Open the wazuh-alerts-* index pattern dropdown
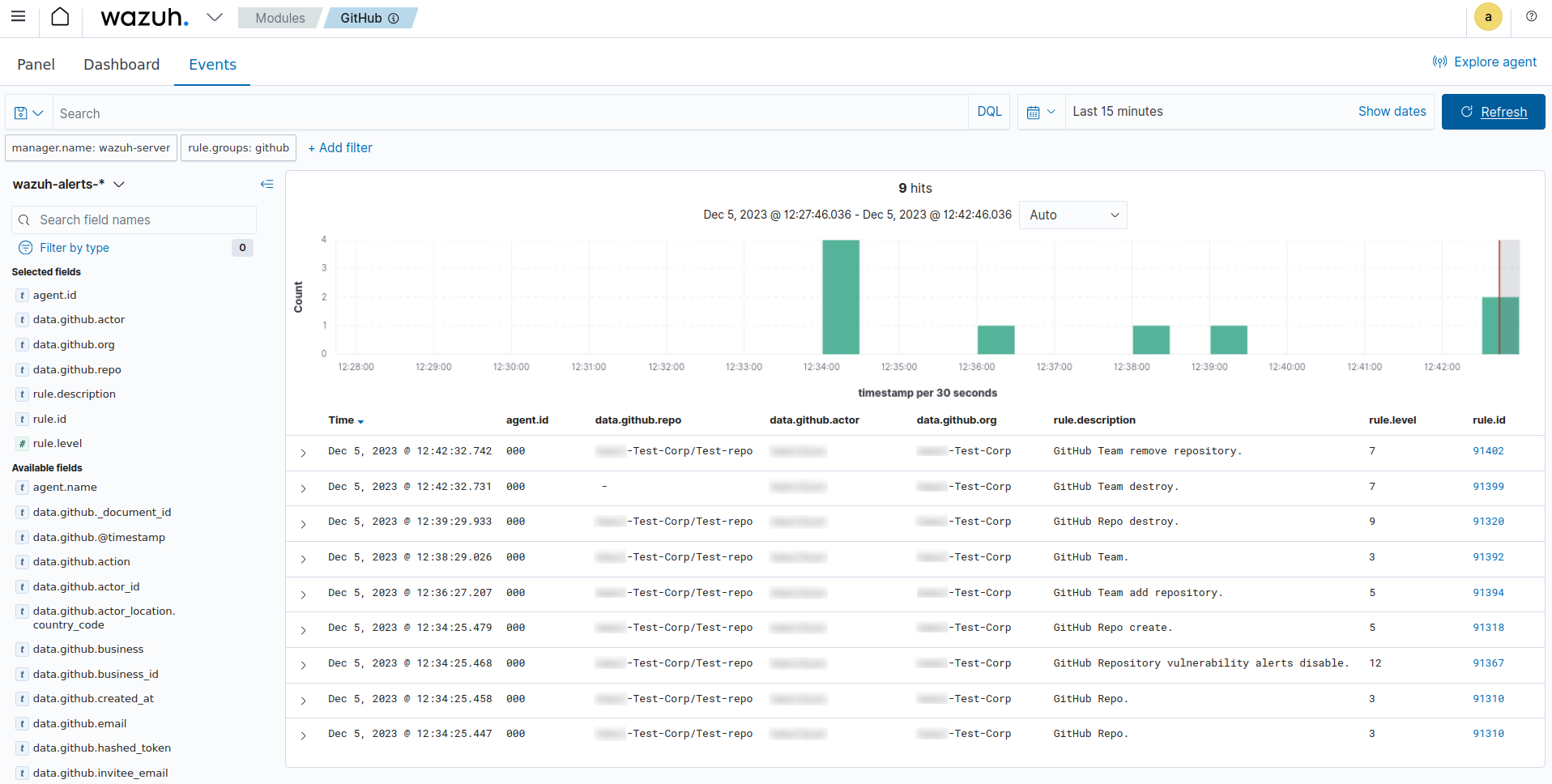Screen dimensions: 1552x784 tap(69, 185)
